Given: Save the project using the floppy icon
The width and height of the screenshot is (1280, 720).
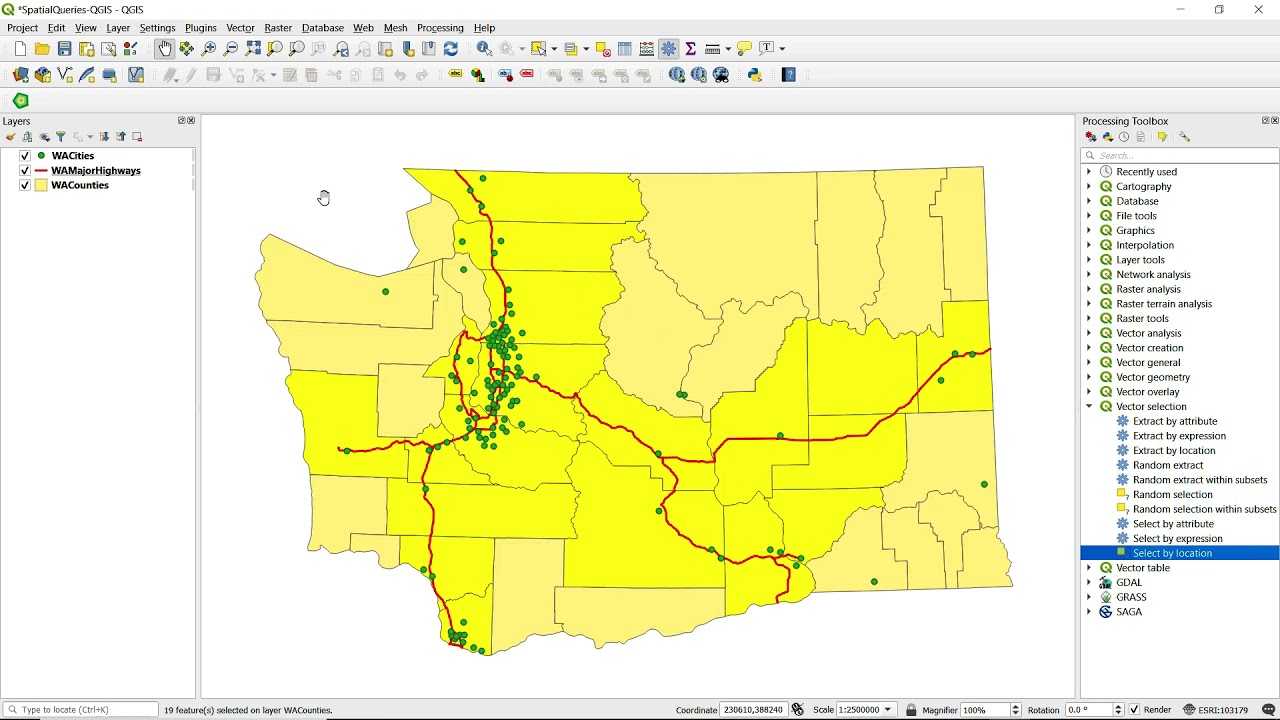Looking at the screenshot, I should pyautogui.click(x=64, y=48).
